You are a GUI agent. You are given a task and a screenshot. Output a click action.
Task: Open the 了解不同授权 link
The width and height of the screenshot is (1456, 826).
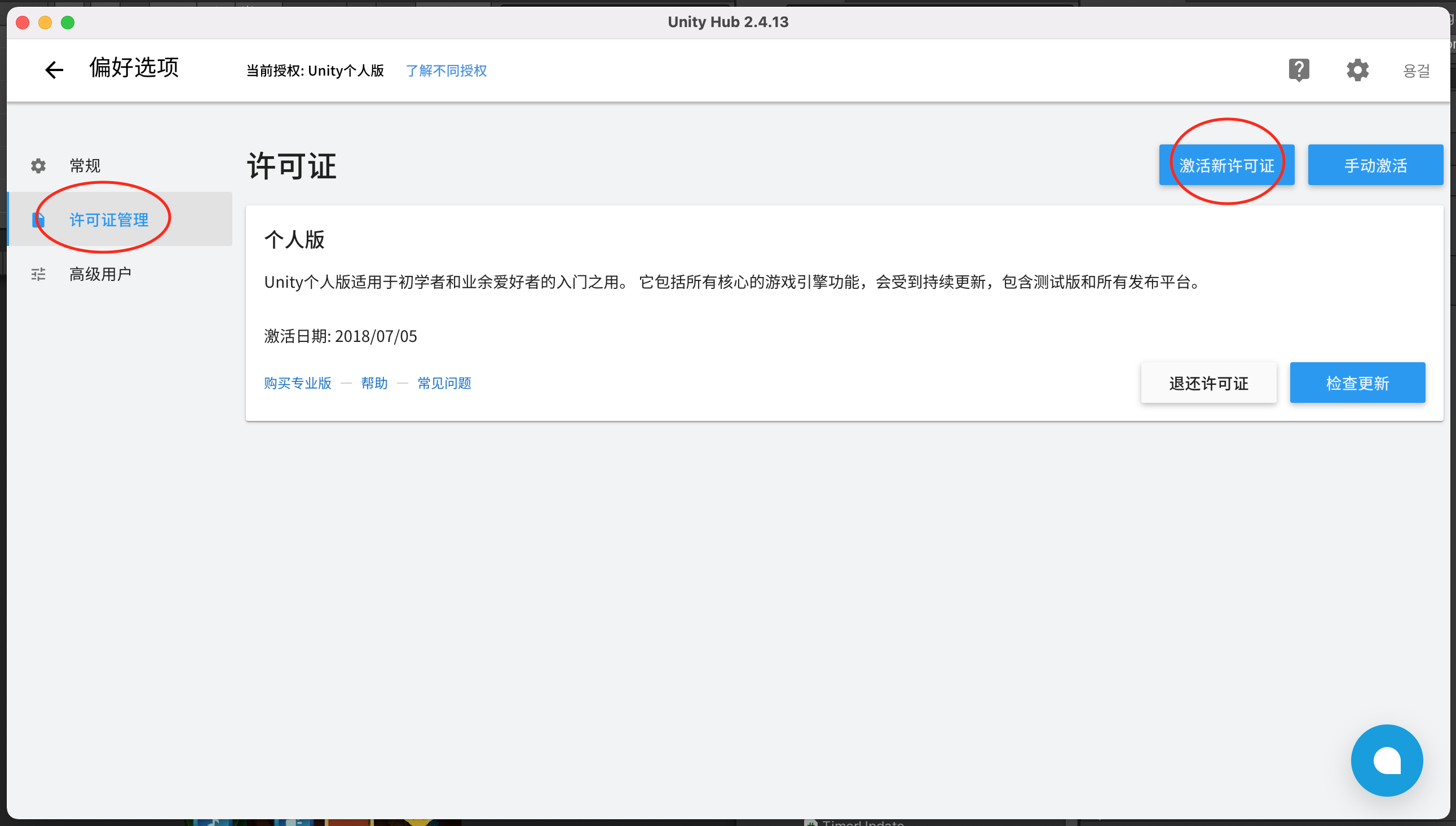tap(446, 71)
